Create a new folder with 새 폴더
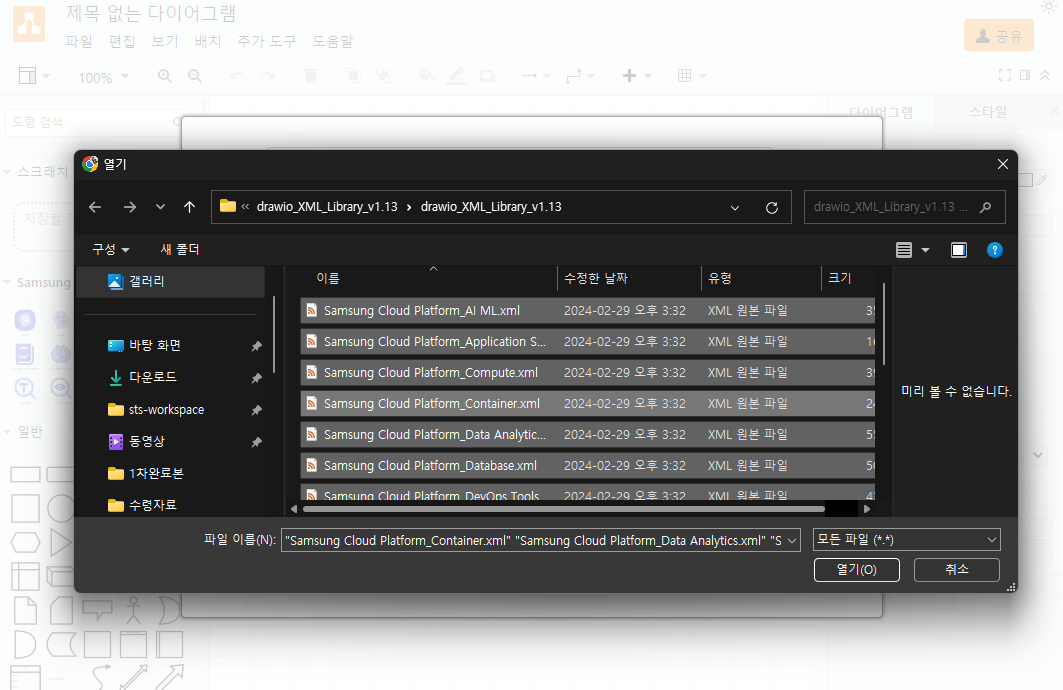The image size is (1063, 690). click(180, 249)
